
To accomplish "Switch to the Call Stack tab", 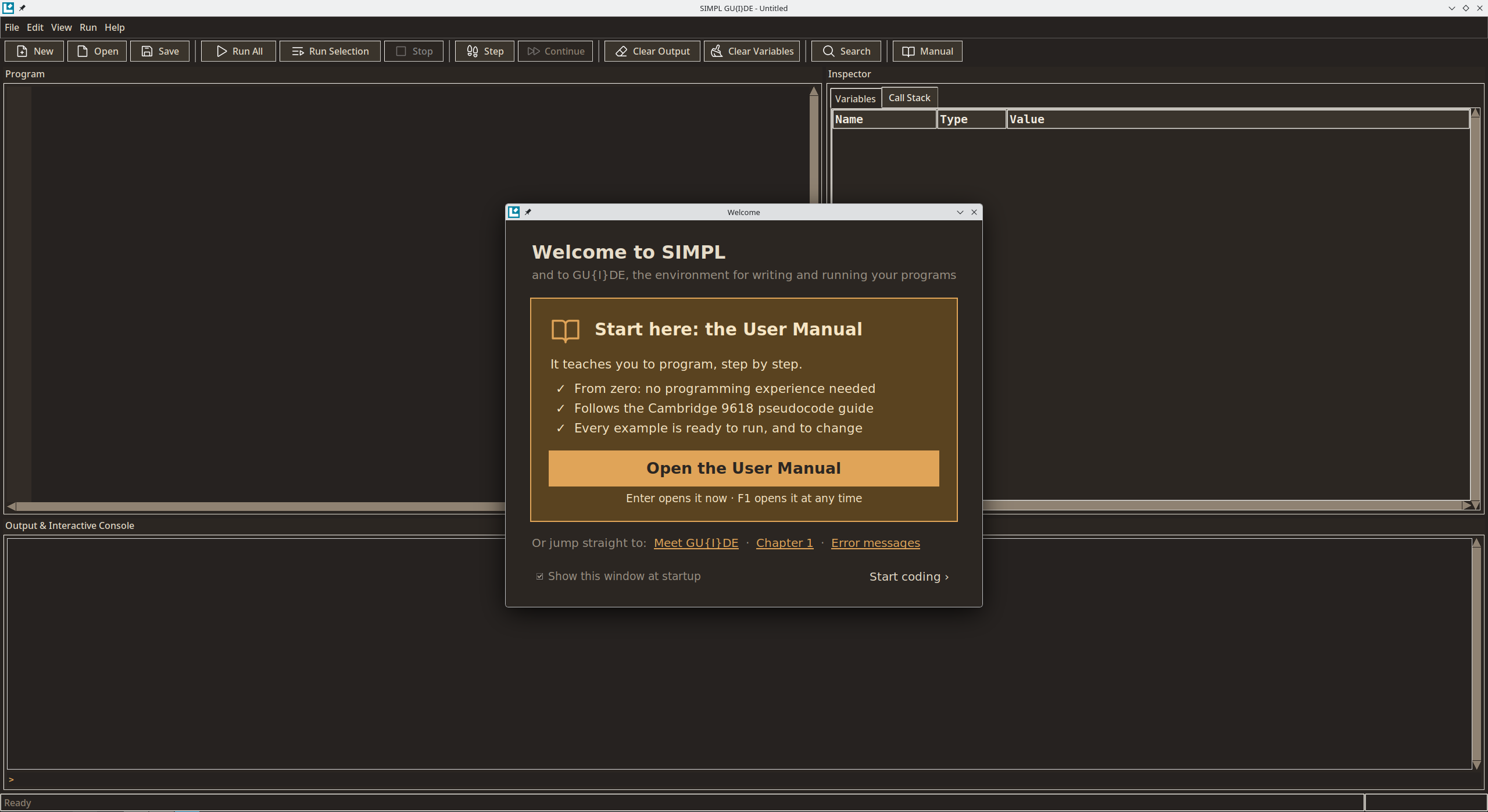I will click(909, 98).
